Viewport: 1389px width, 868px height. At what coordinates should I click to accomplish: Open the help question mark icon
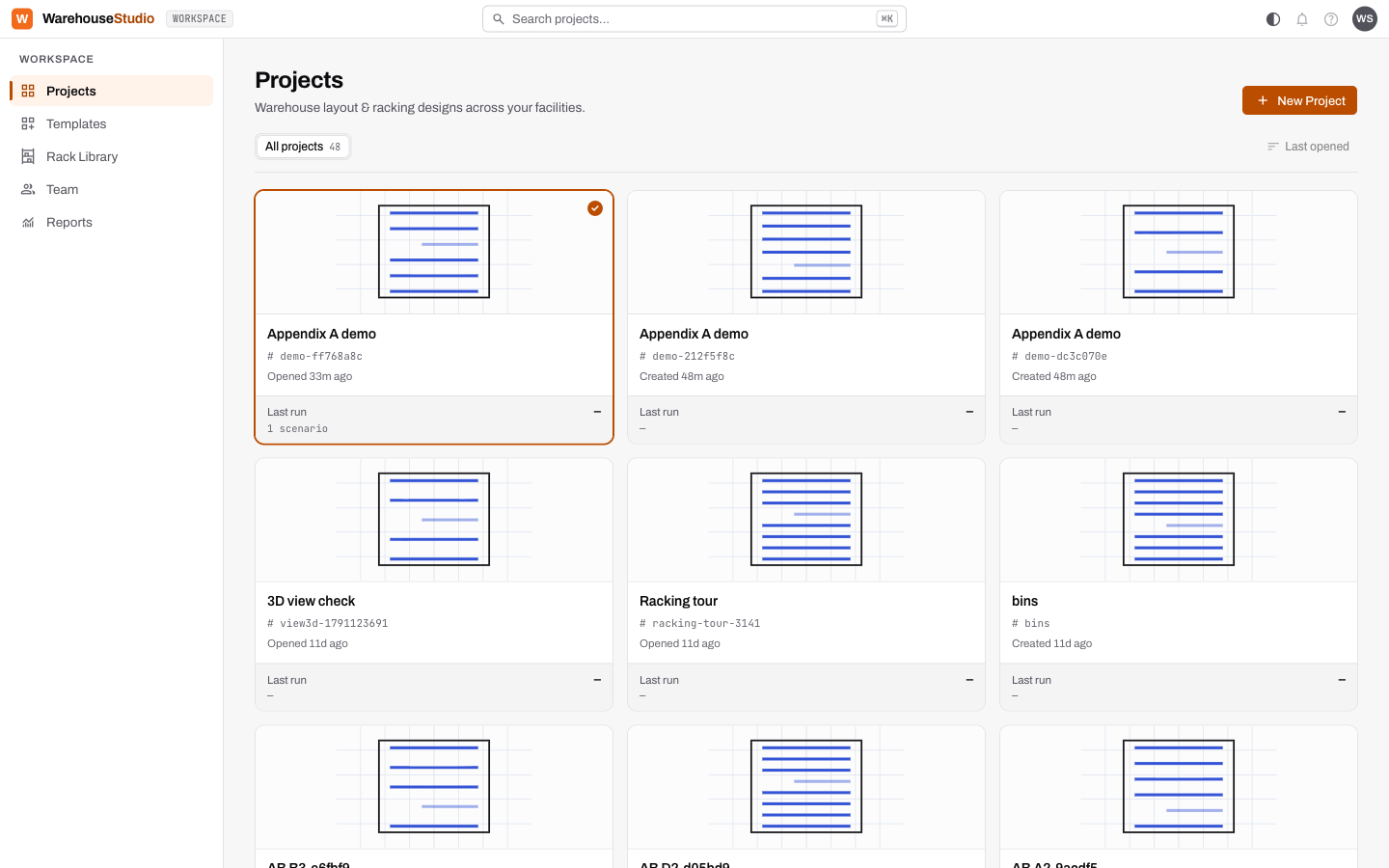(x=1331, y=19)
